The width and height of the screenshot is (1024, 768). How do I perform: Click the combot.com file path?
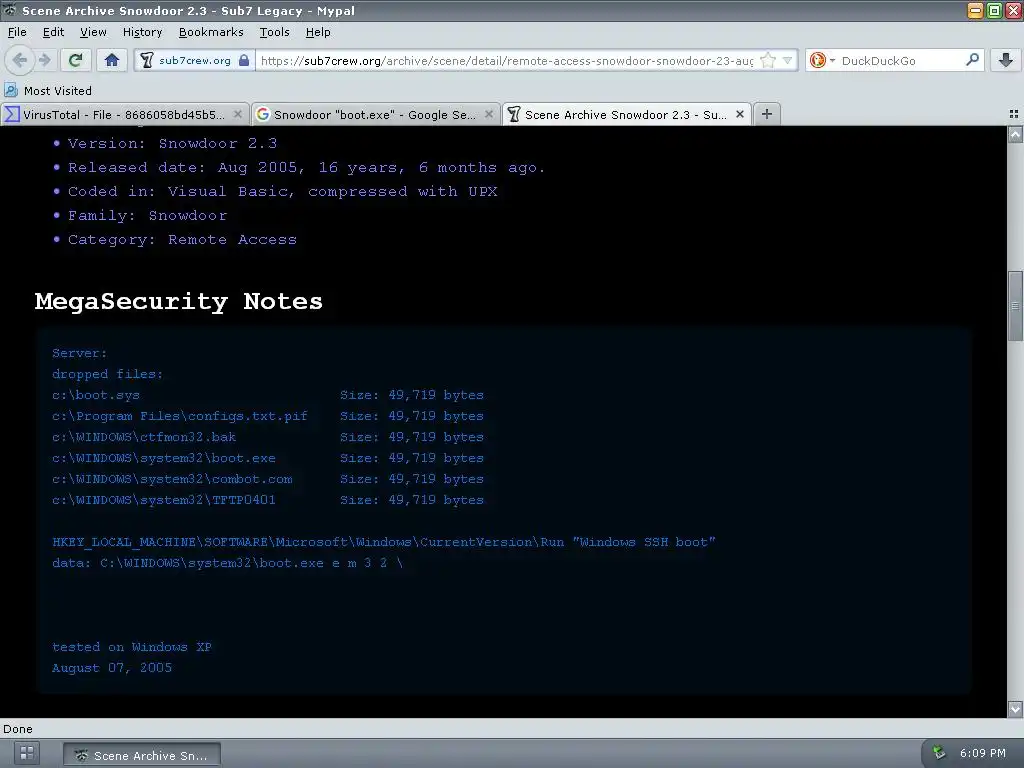(172, 479)
